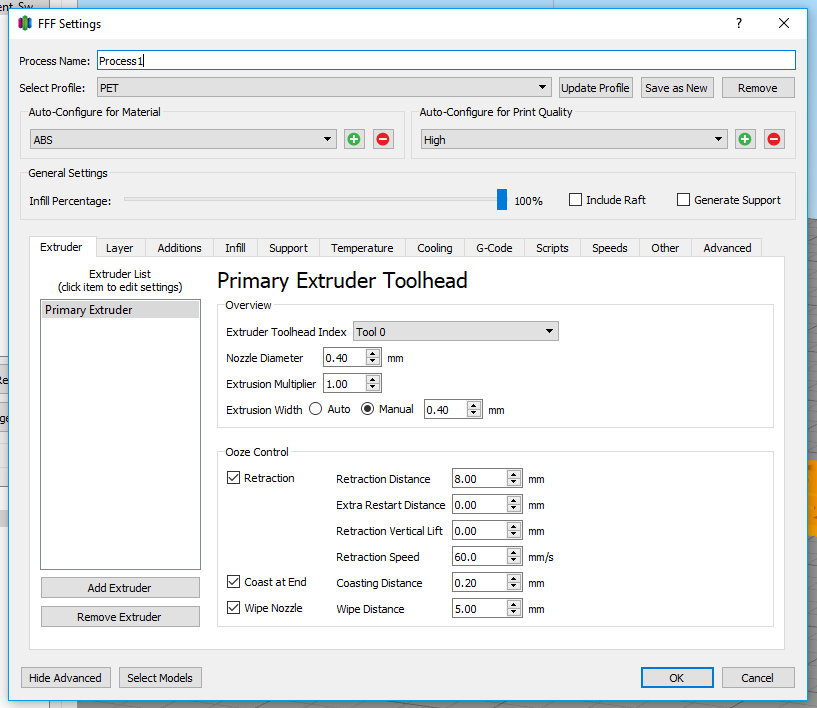Screen dimensions: 817x708
Task: Enable the Generate Support checkbox
Action: pyautogui.click(x=683, y=200)
